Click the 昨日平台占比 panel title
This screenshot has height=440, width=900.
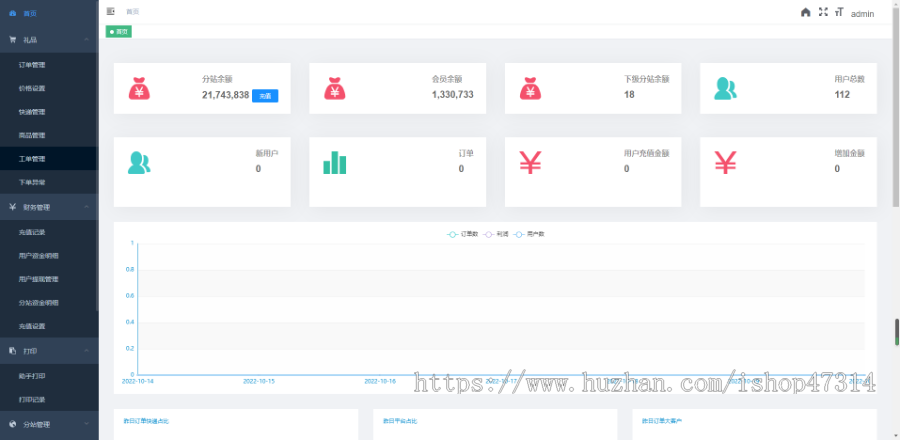[400, 421]
